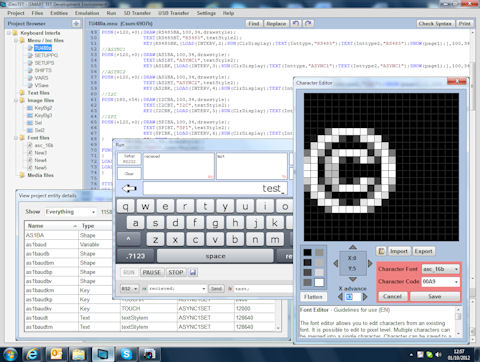Screen dimensions: 480x362
Task: Select the white color swatch
Action: pos(319,282)
